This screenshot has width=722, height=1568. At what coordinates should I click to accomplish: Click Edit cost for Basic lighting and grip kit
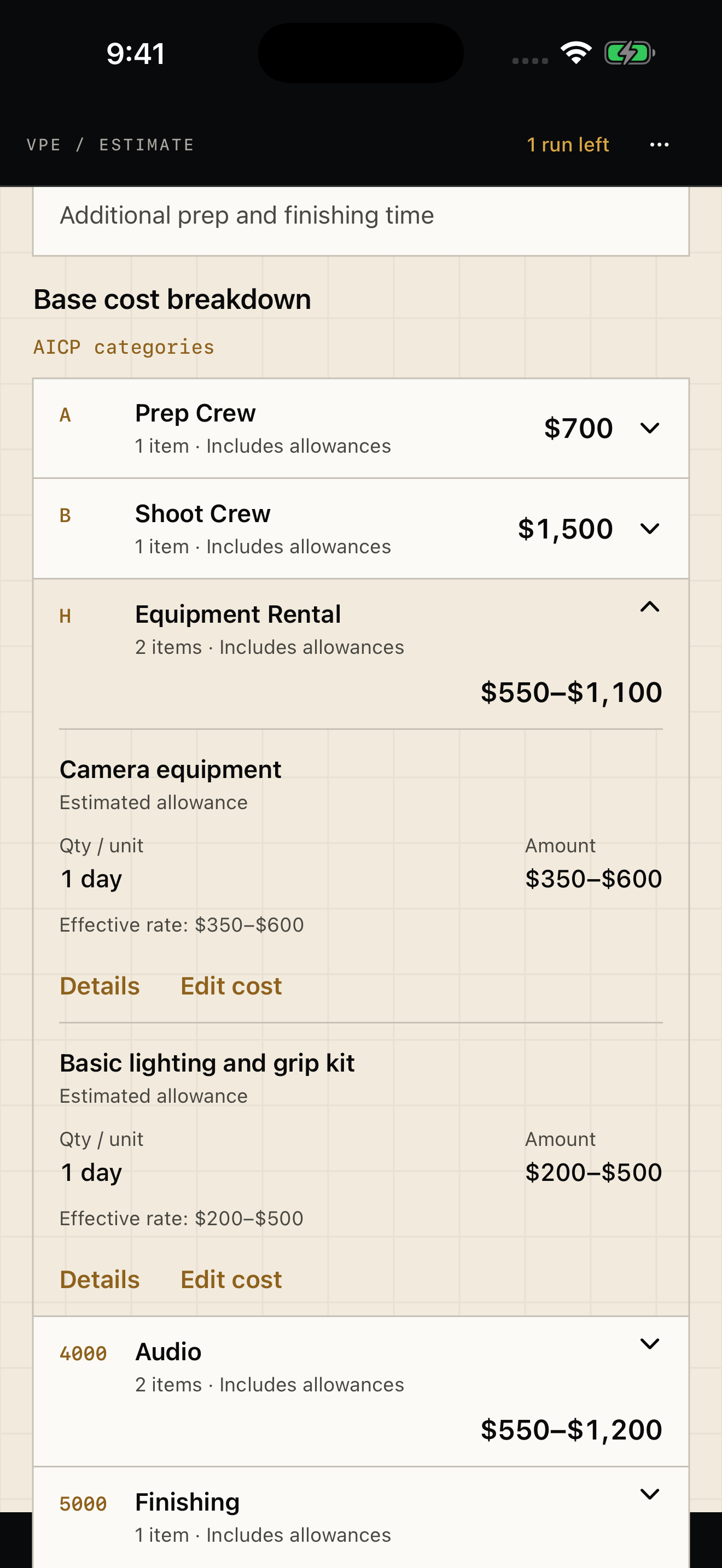pyautogui.click(x=231, y=1279)
